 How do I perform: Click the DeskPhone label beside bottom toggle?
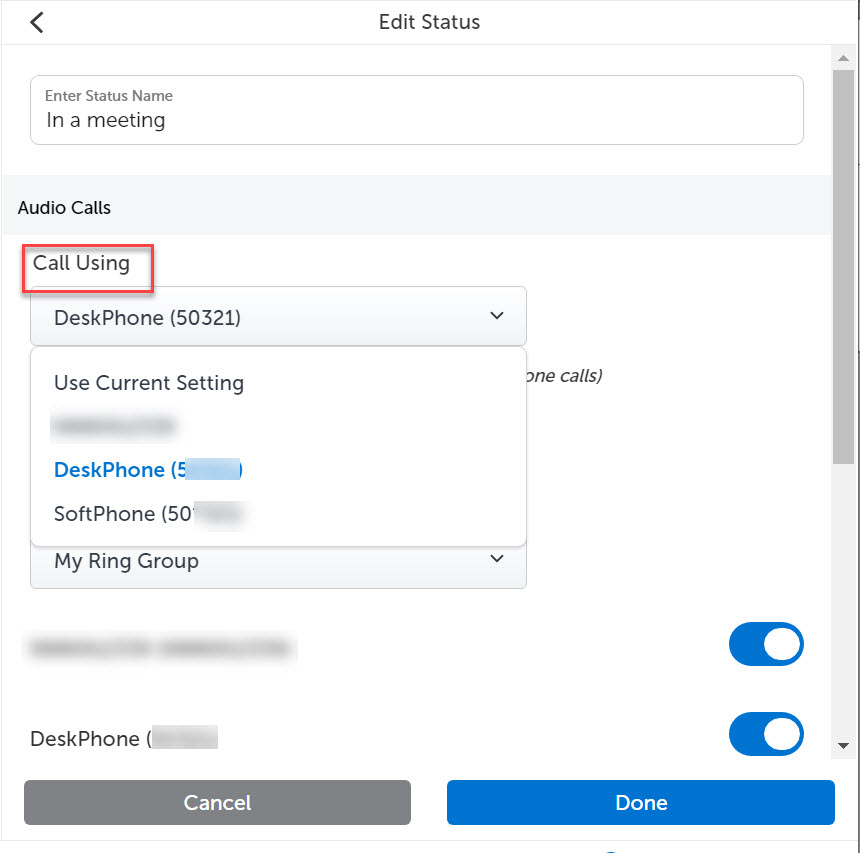(124, 738)
